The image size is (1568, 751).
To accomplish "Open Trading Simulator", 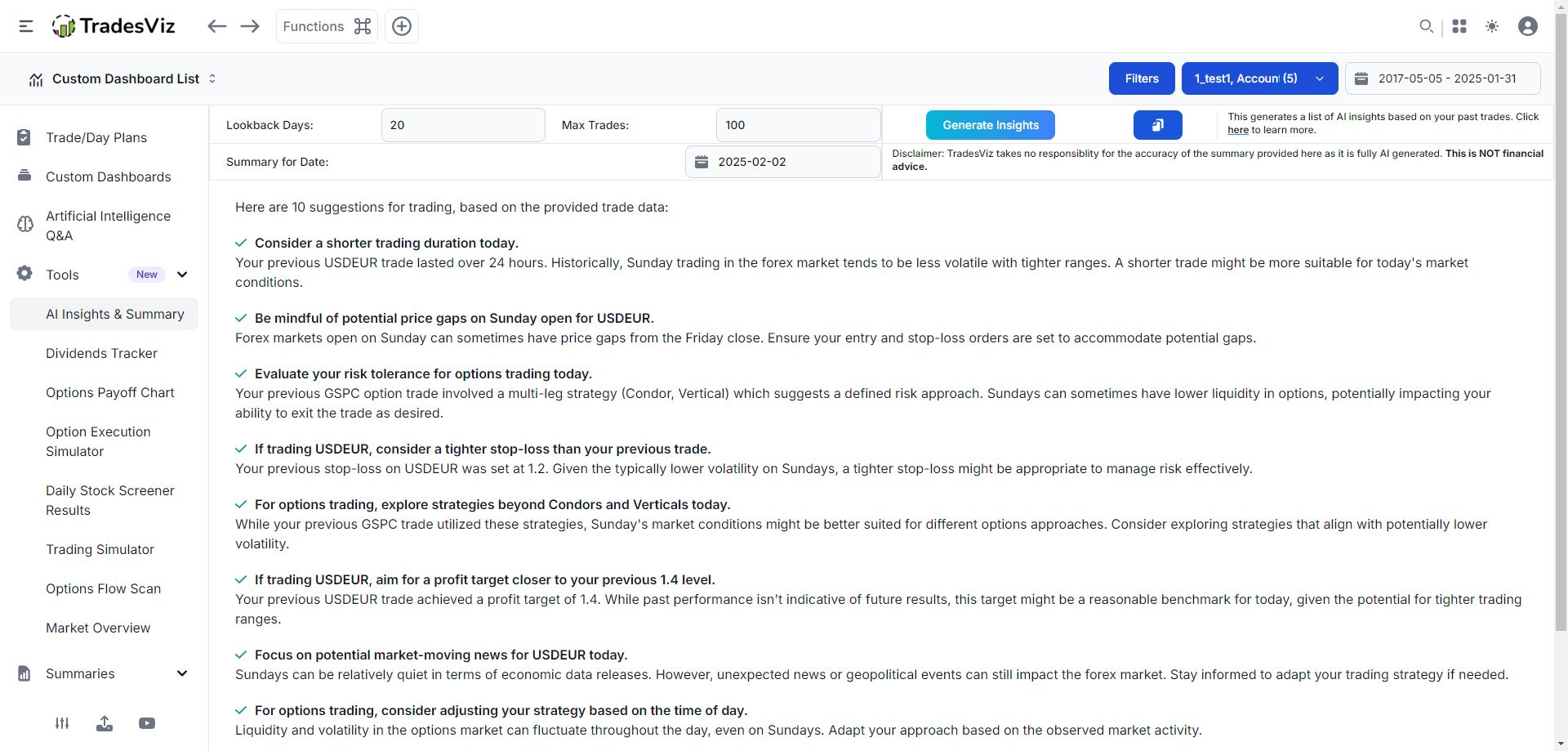I will [x=100, y=549].
